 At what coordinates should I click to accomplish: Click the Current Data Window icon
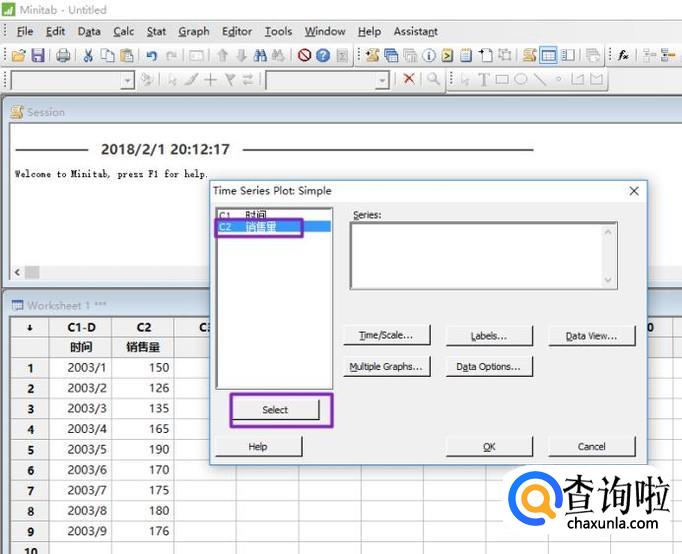click(548, 56)
